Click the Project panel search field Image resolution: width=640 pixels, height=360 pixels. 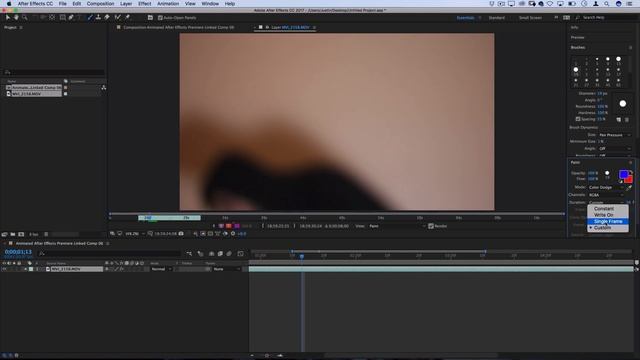tap(54, 72)
